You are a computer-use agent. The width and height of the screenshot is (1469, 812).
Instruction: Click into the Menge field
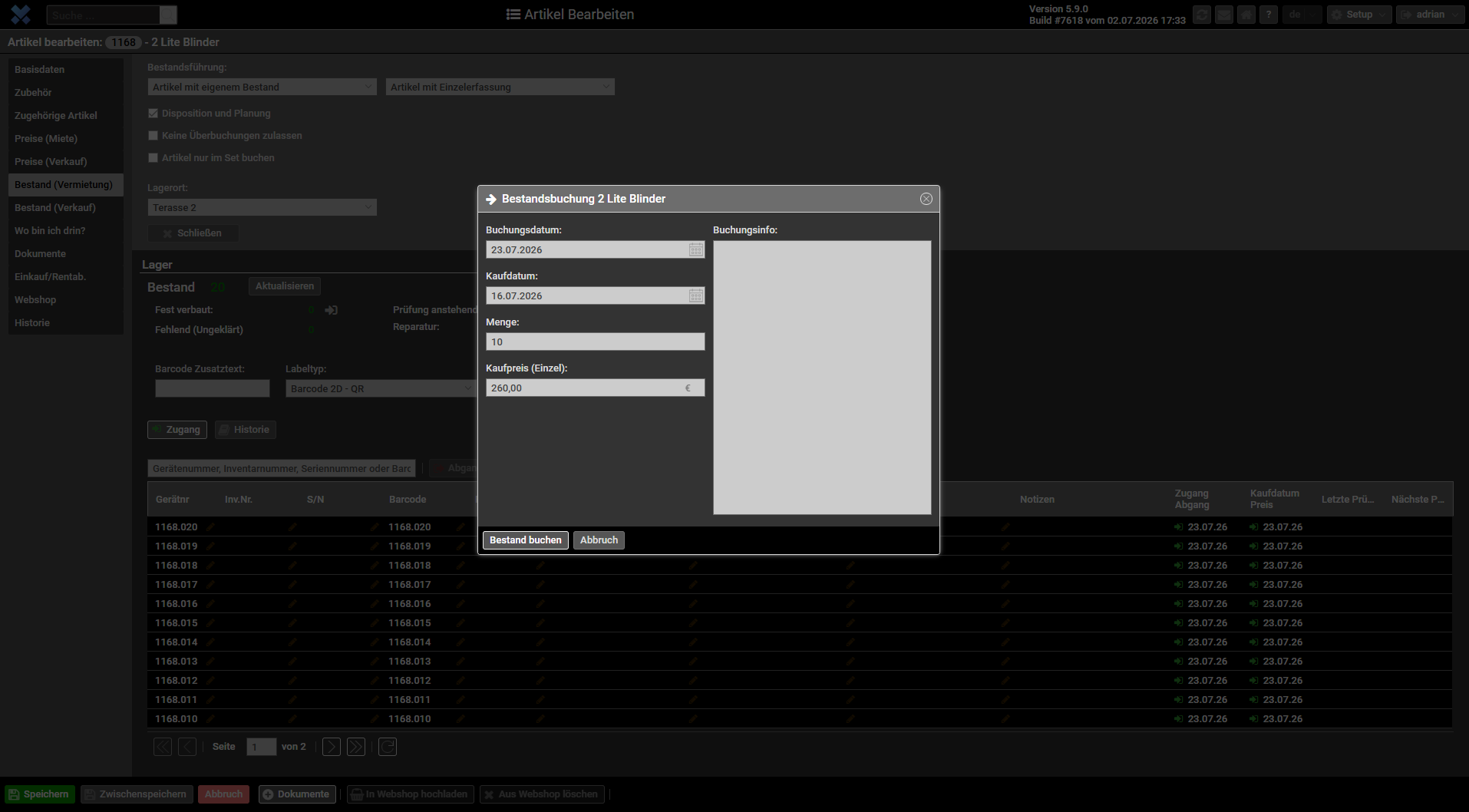pyautogui.click(x=596, y=342)
